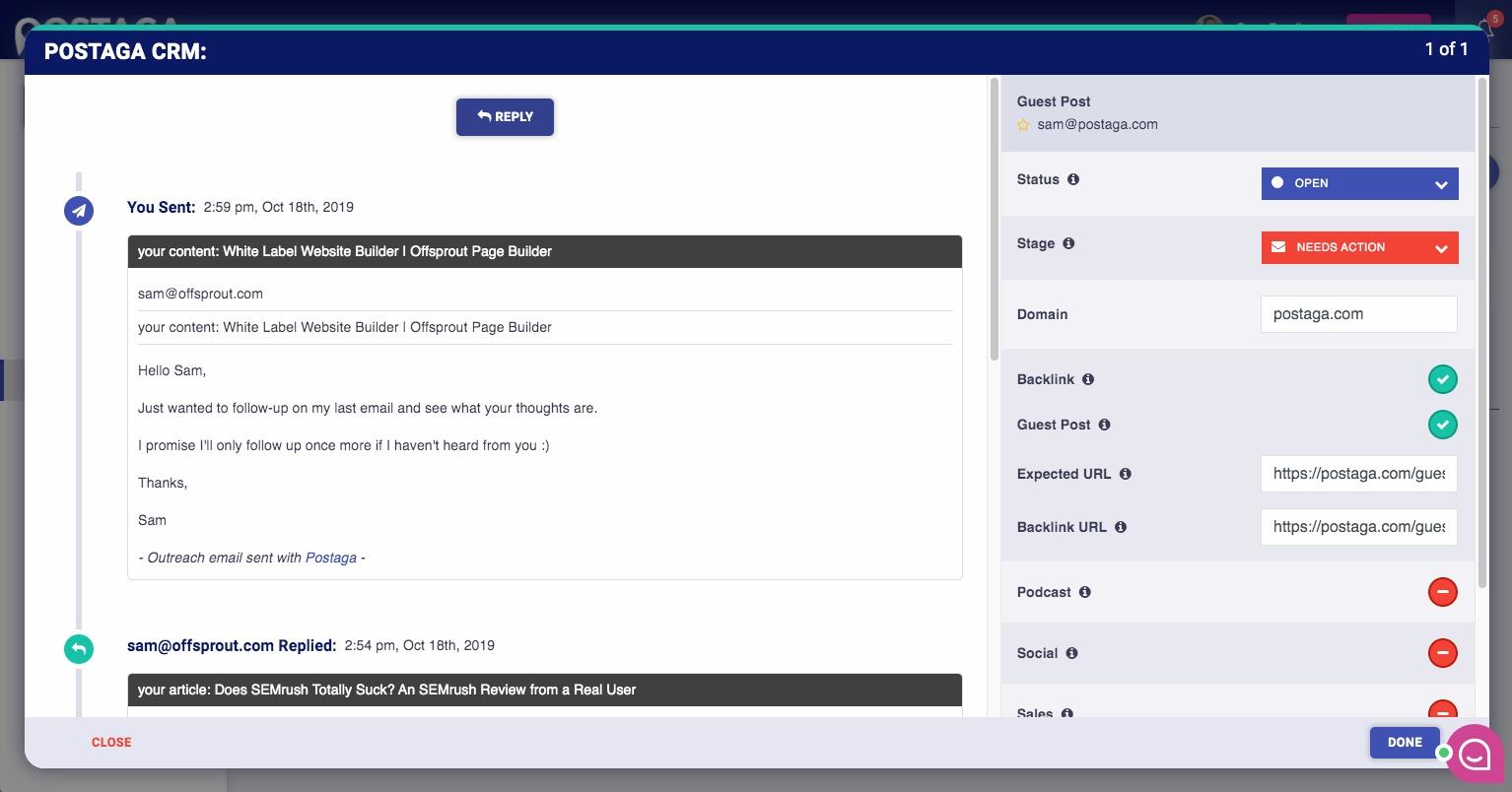The height and width of the screenshot is (792, 1512).
Task: Click the sam@offsprout.com recipient line
Action: click(200, 294)
